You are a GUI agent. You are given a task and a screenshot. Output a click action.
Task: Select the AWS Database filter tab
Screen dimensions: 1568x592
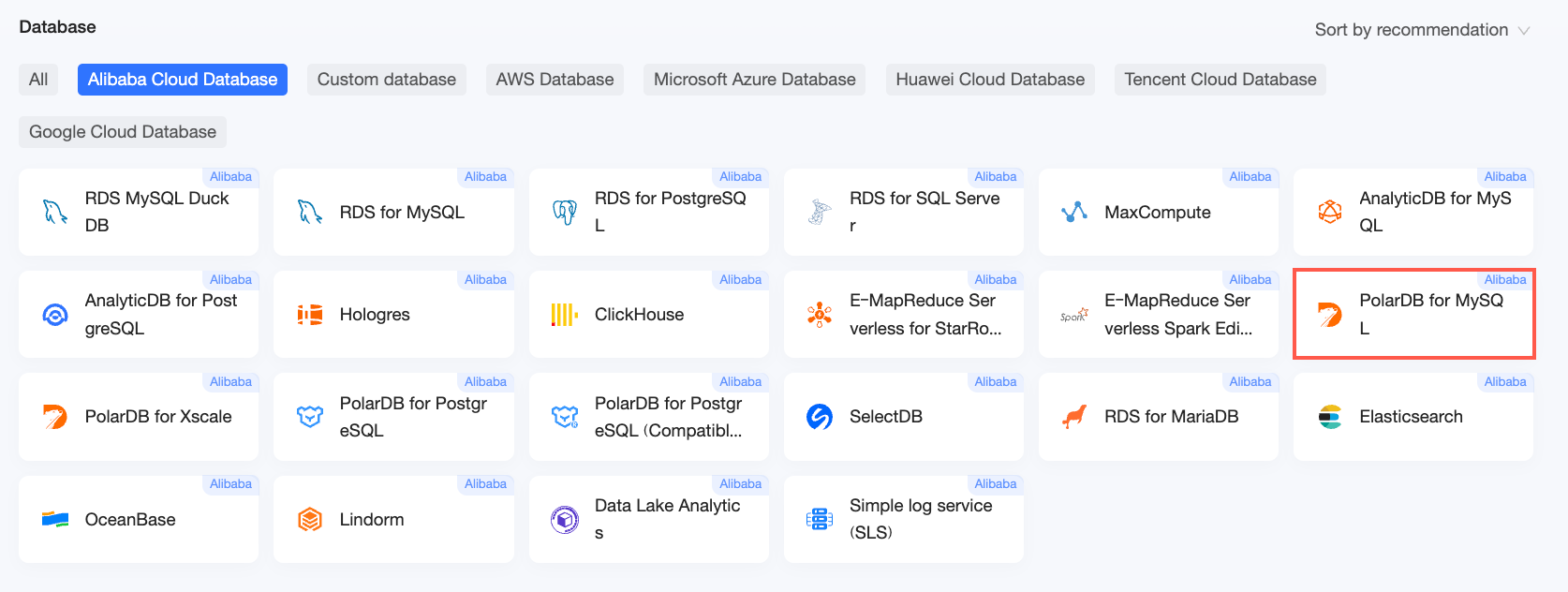(x=555, y=80)
